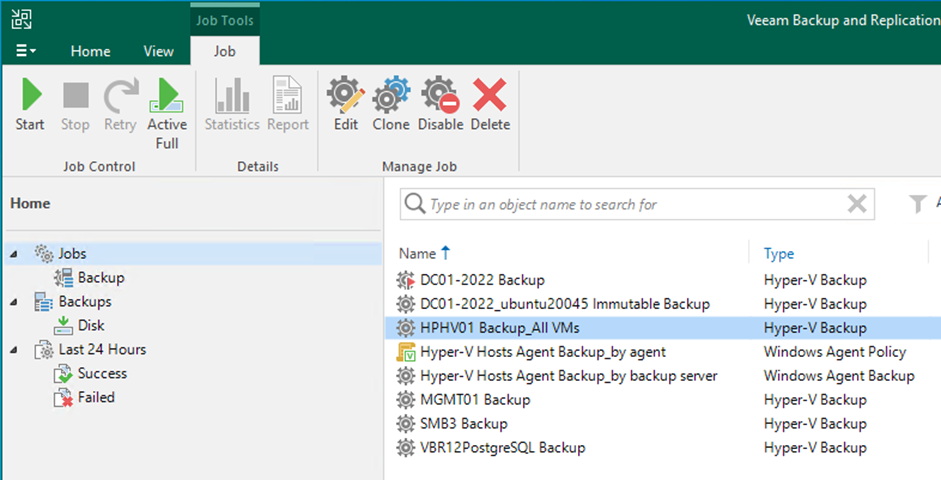Viewport: 941px width, 480px height.
Task: Collapse the Last 24 Hours node
Action: [14, 350]
